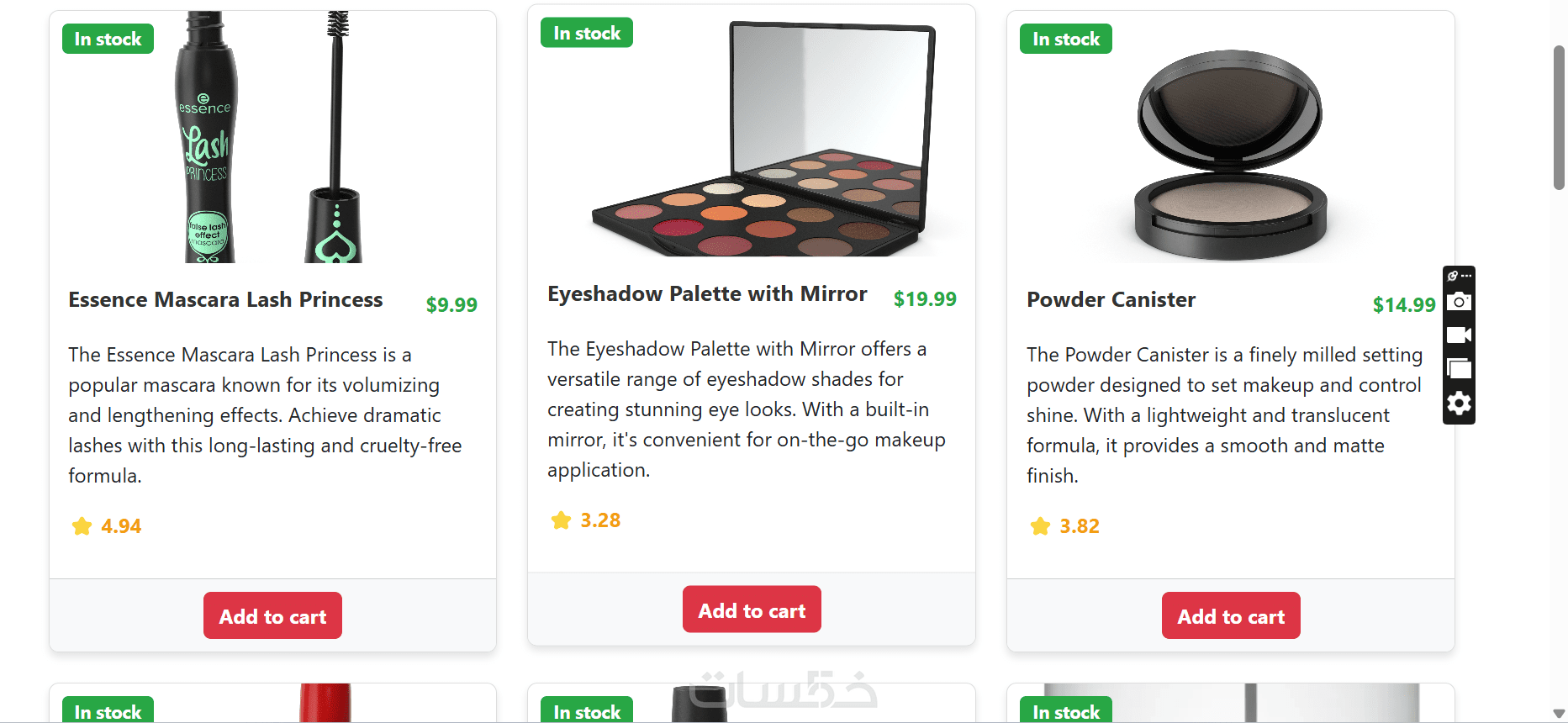Click the star icon beside rating 3.82
The image size is (1568, 723).
(1040, 526)
